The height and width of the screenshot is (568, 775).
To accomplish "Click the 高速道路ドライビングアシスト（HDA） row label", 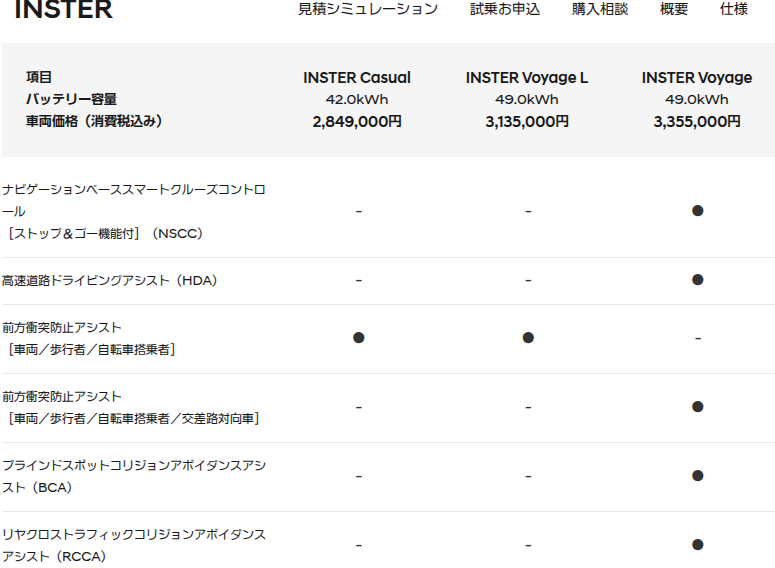I will pyautogui.click(x=110, y=280).
